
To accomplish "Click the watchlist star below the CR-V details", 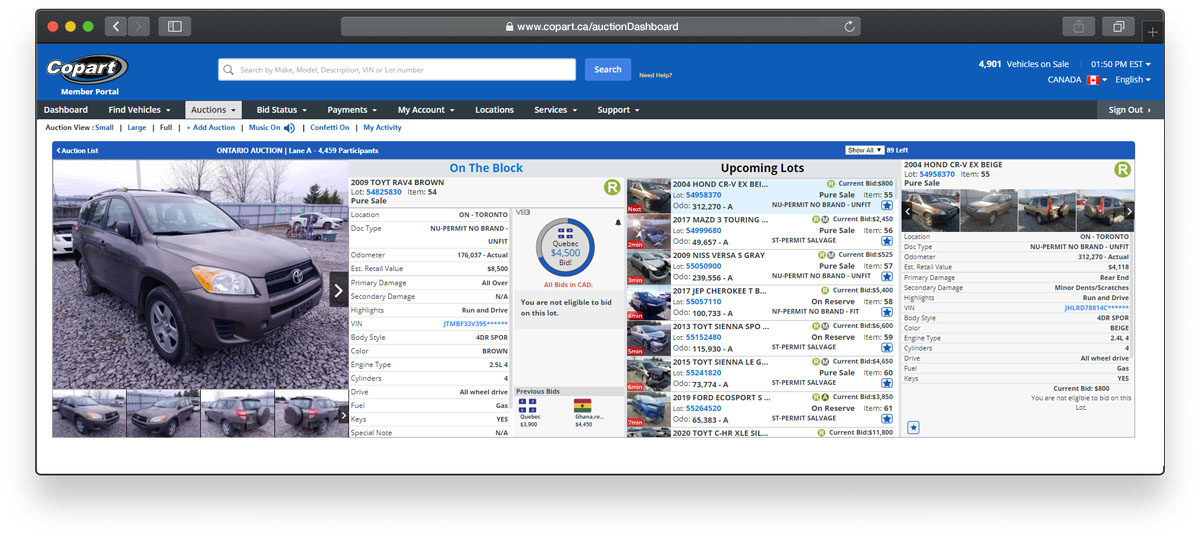I will click(913, 427).
